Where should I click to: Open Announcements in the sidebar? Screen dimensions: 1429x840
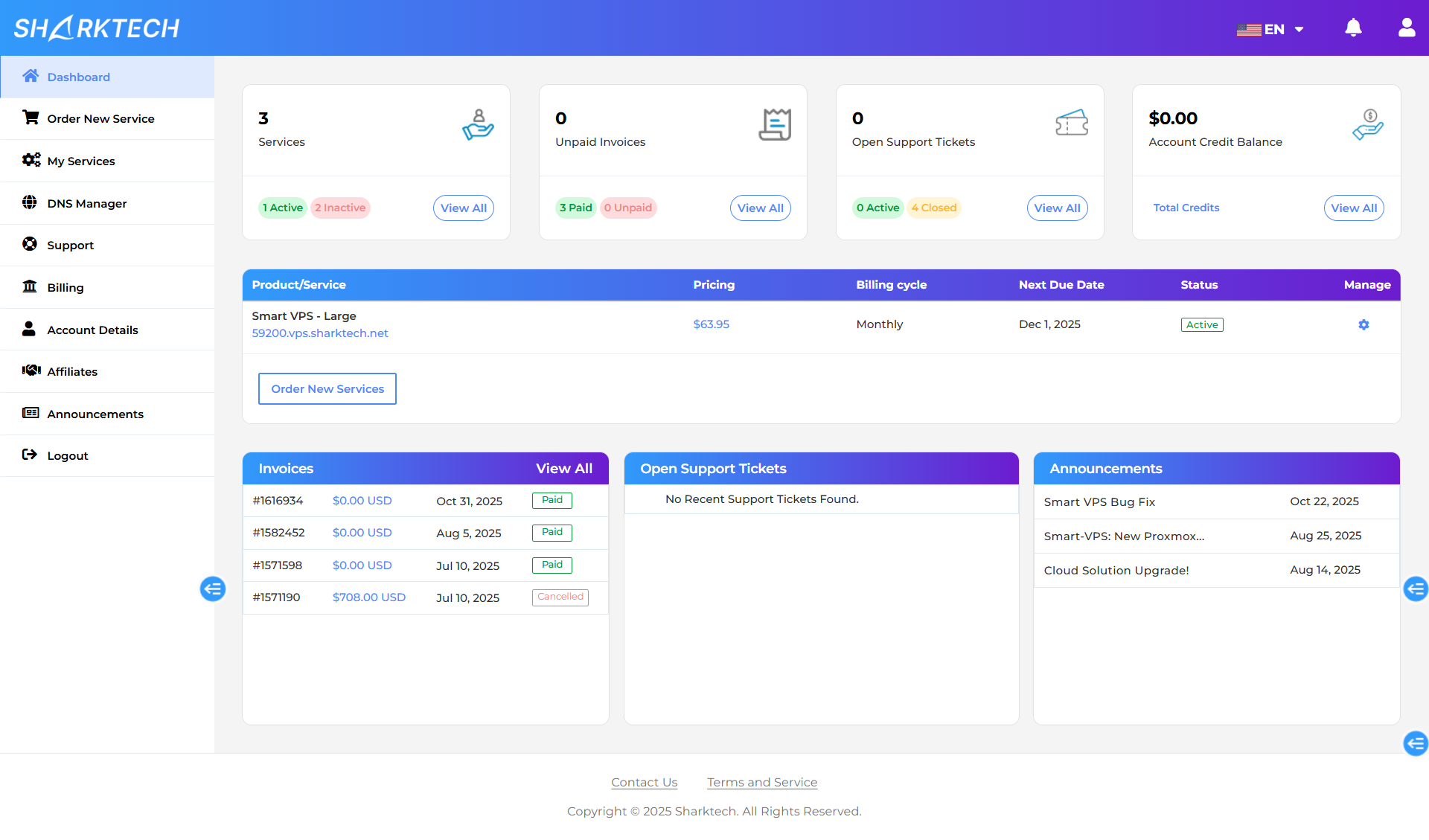pos(107,414)
